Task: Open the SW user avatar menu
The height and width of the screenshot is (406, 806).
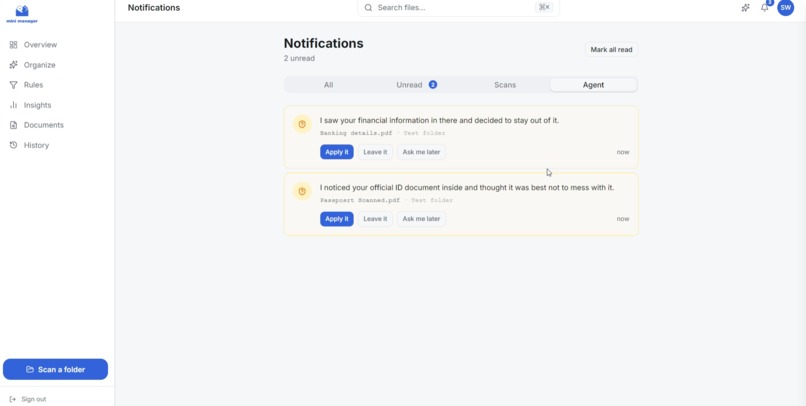Action: (785, 8)
